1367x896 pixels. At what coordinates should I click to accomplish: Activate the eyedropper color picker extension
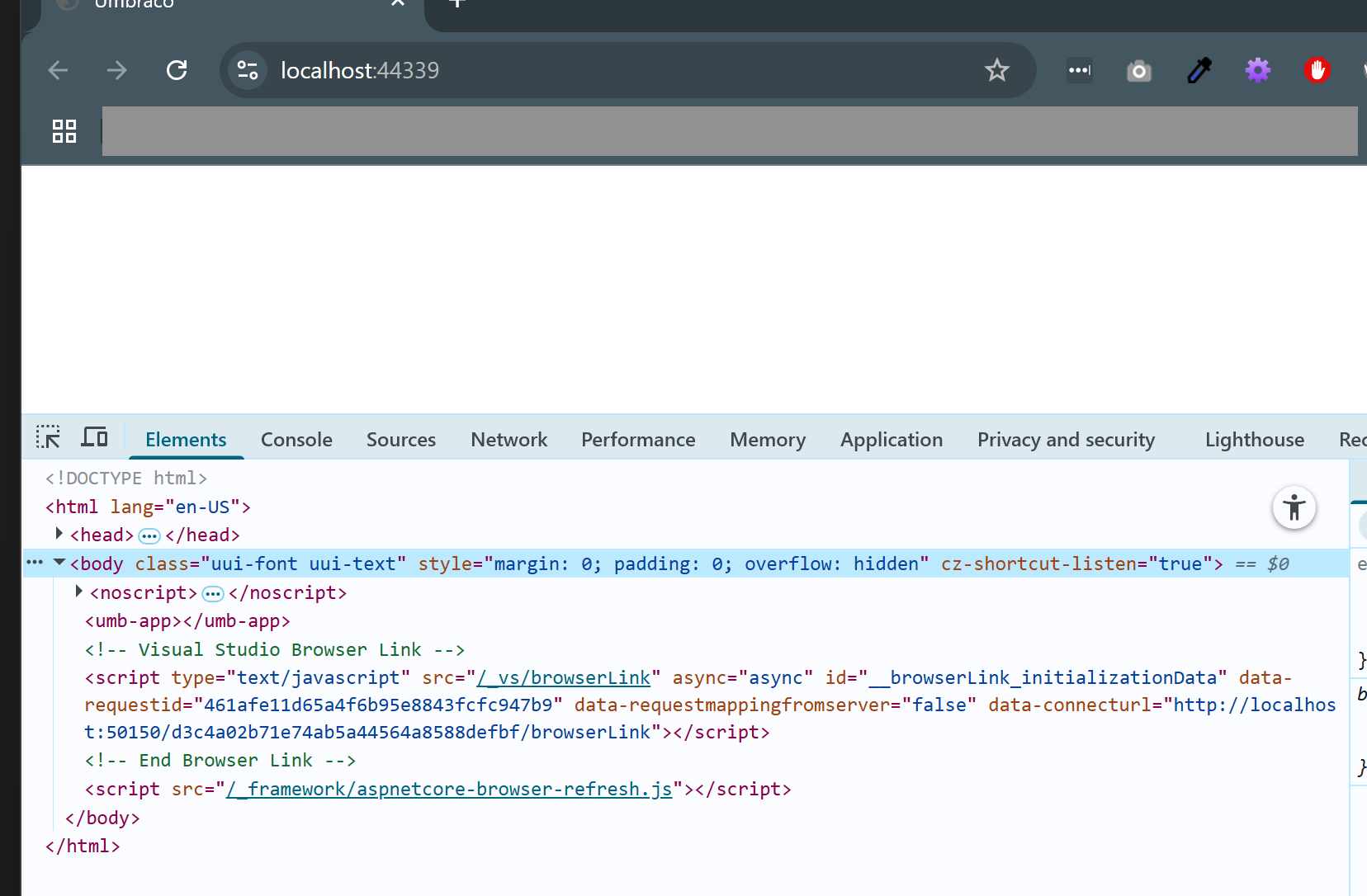point(1199,70)
